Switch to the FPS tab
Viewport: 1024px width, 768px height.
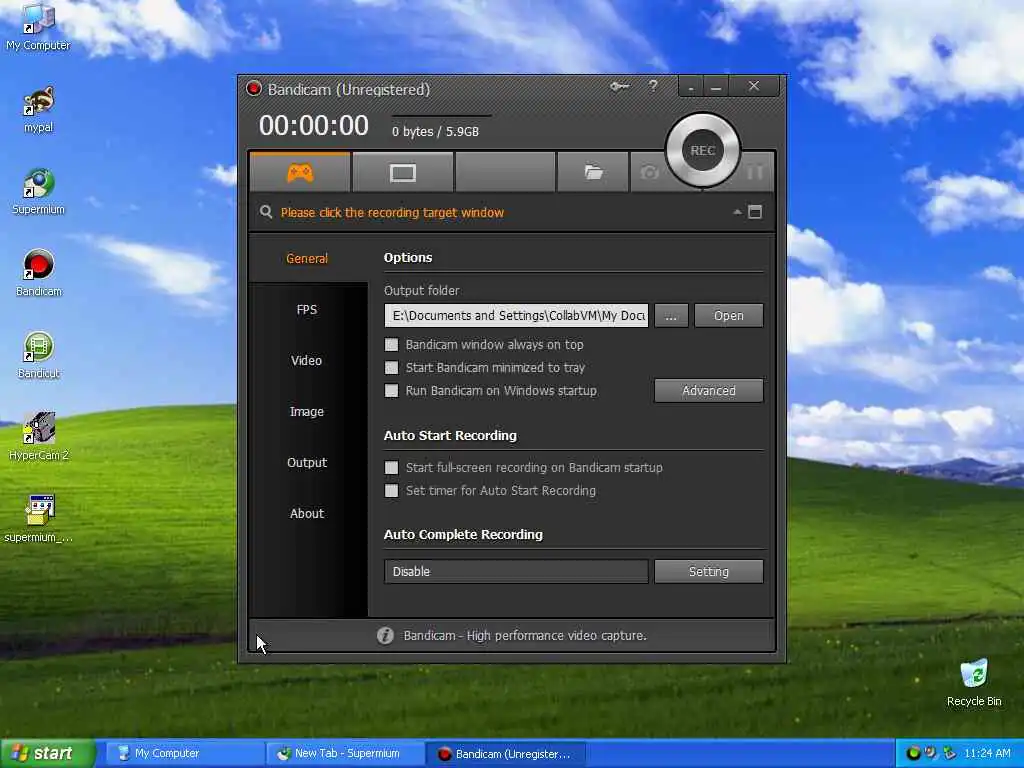(307, 310)
